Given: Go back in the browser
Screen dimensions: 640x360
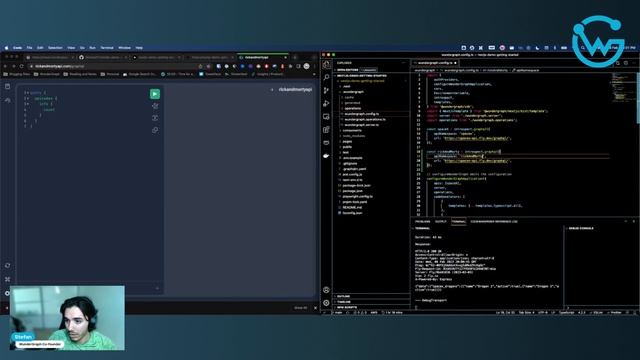Looking at the screenshot, I should point(5,66).
